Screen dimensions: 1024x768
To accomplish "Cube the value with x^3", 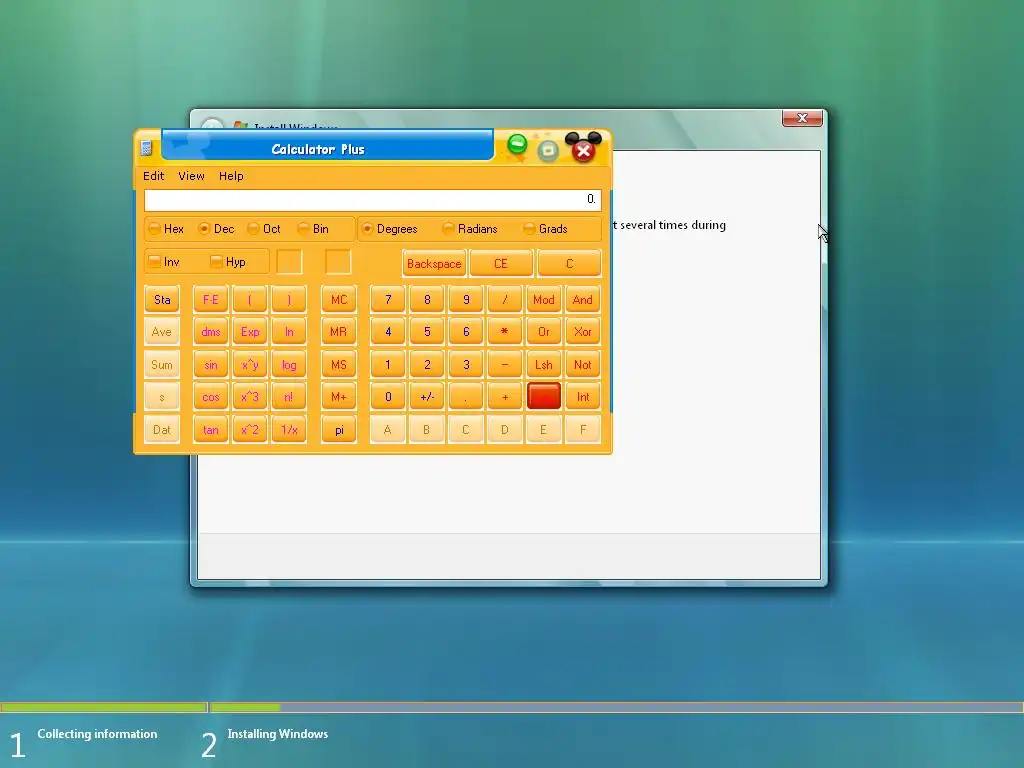I will (249, 397).
